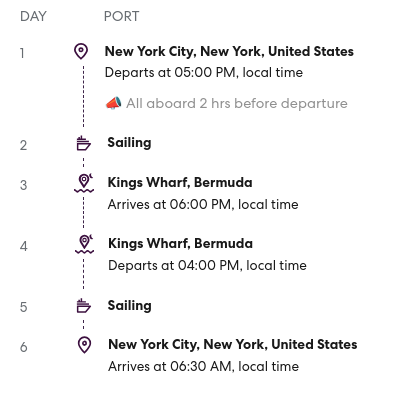Screen dimensions: 394x409
Task: Click Arrives at 06:30 AM text
Action: pos(203,366)
